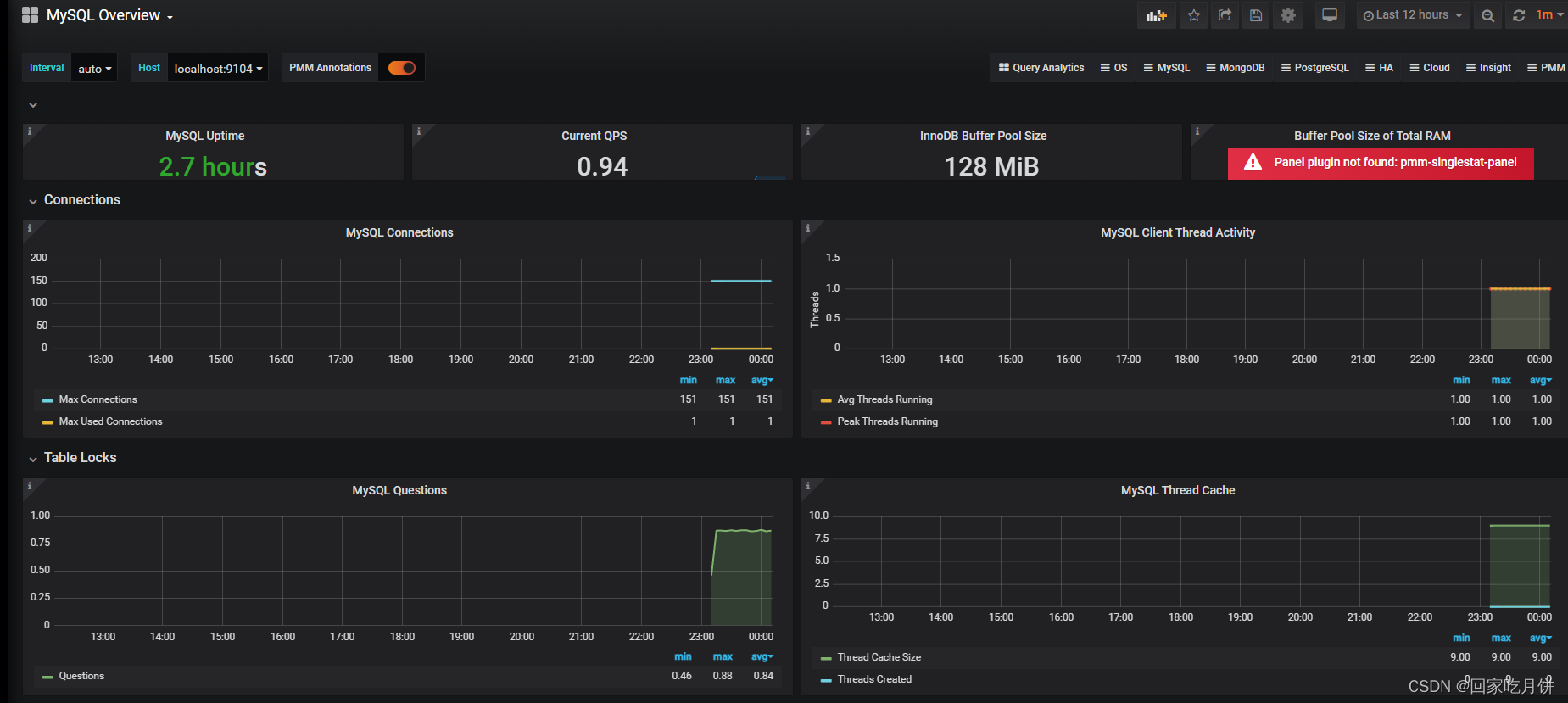Click the Buffer Pool Size of Total RAM title
Screen dimensions: 1568x703
point(1372,136)
